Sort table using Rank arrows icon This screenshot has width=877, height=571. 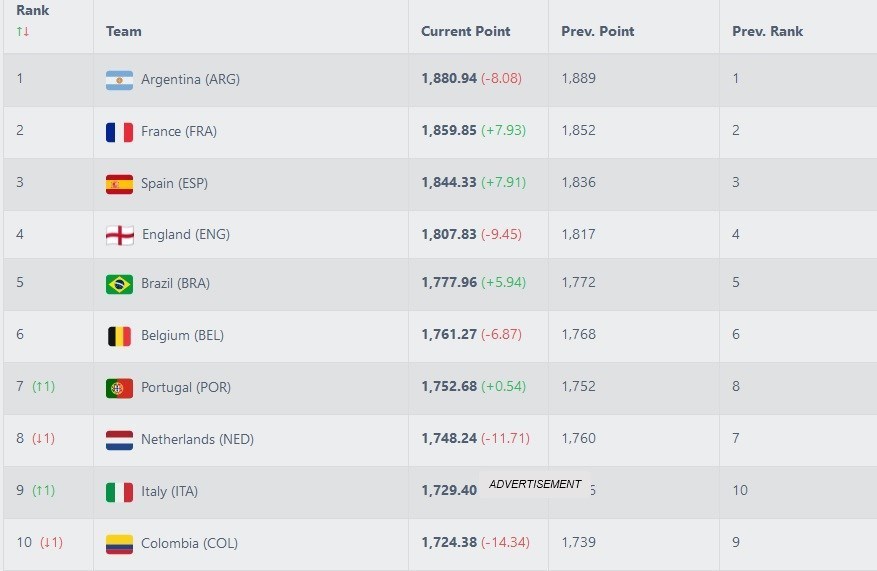tap(23, 31)
